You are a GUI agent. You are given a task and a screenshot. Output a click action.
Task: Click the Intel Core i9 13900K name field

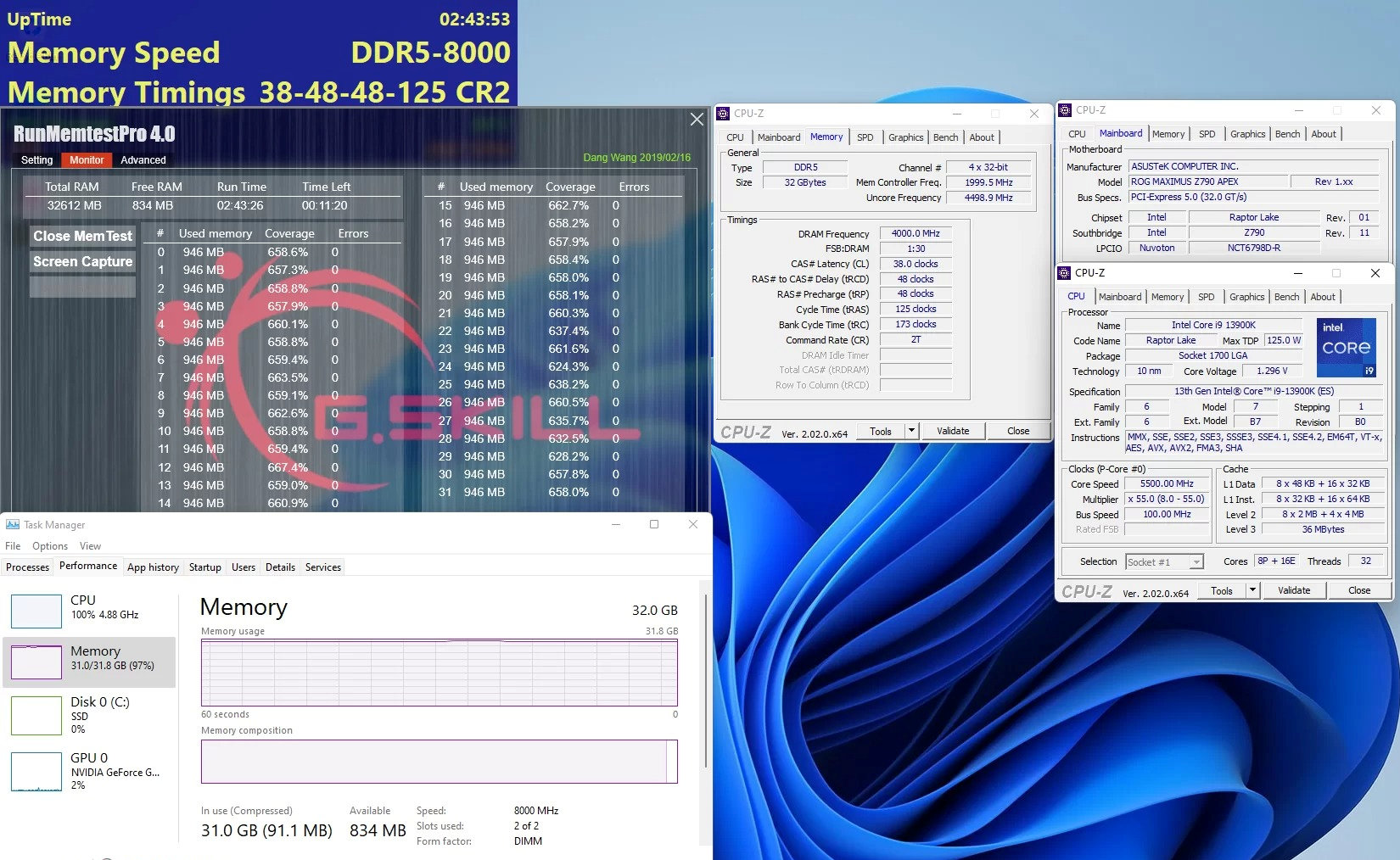[1213, 325]
